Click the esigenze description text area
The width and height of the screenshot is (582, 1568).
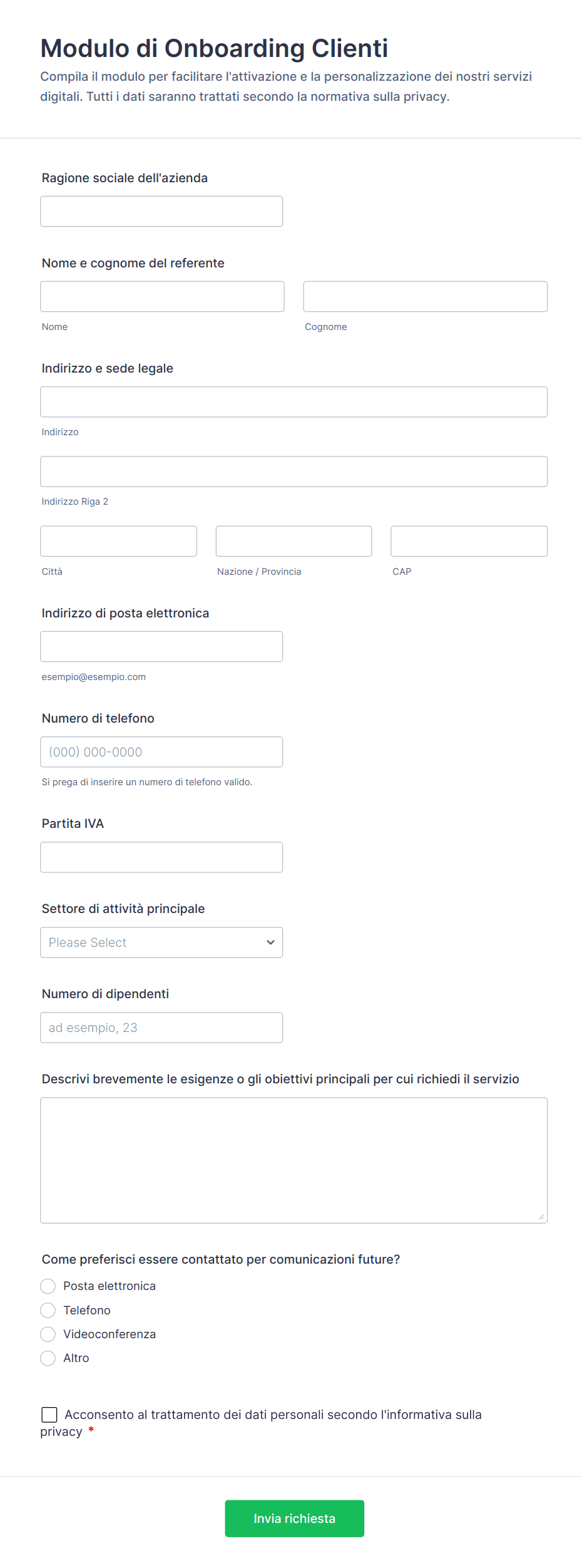pyautogui.click(x=294, y=1160)
